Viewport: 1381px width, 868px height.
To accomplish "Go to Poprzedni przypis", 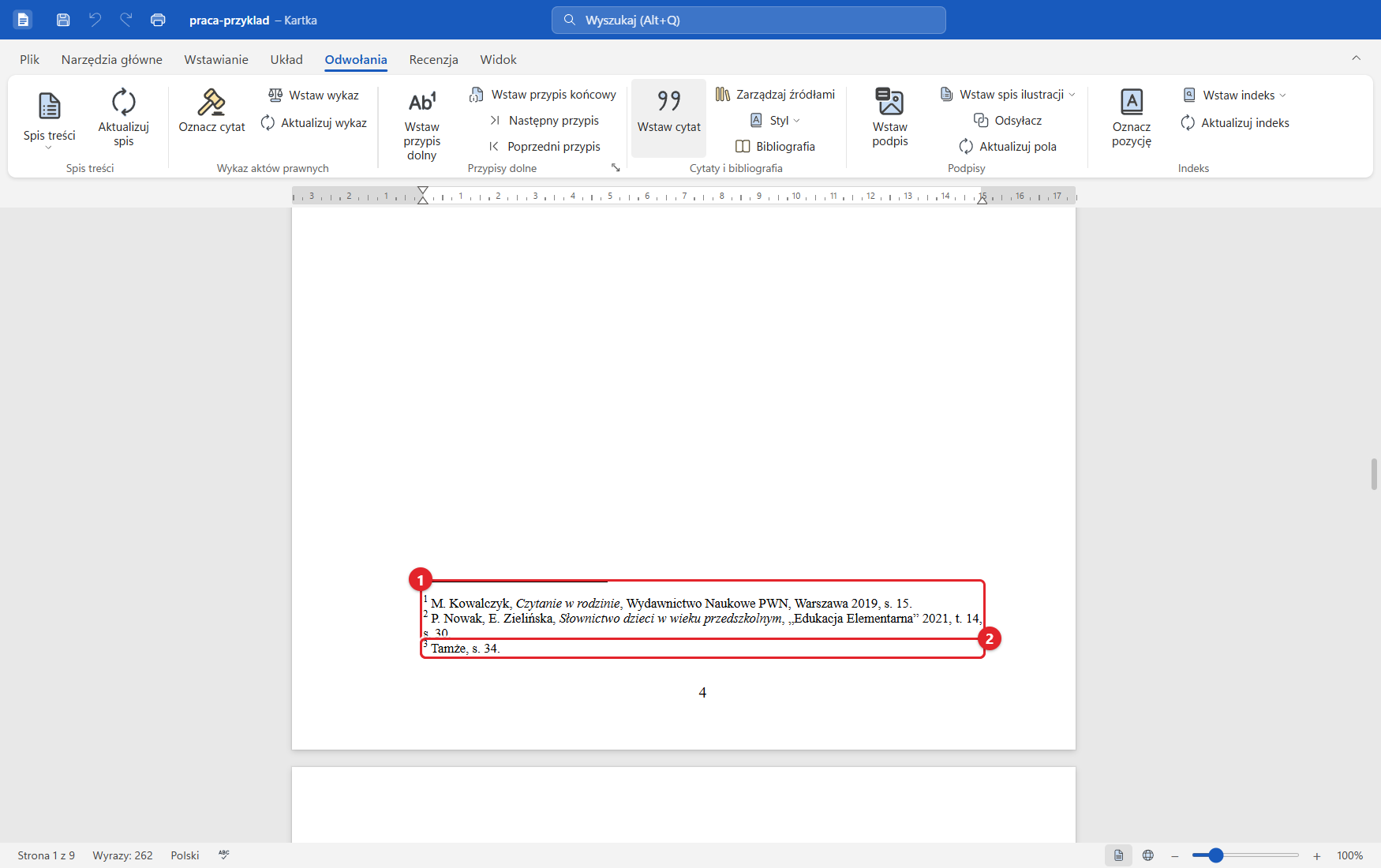I will [544, 146].
